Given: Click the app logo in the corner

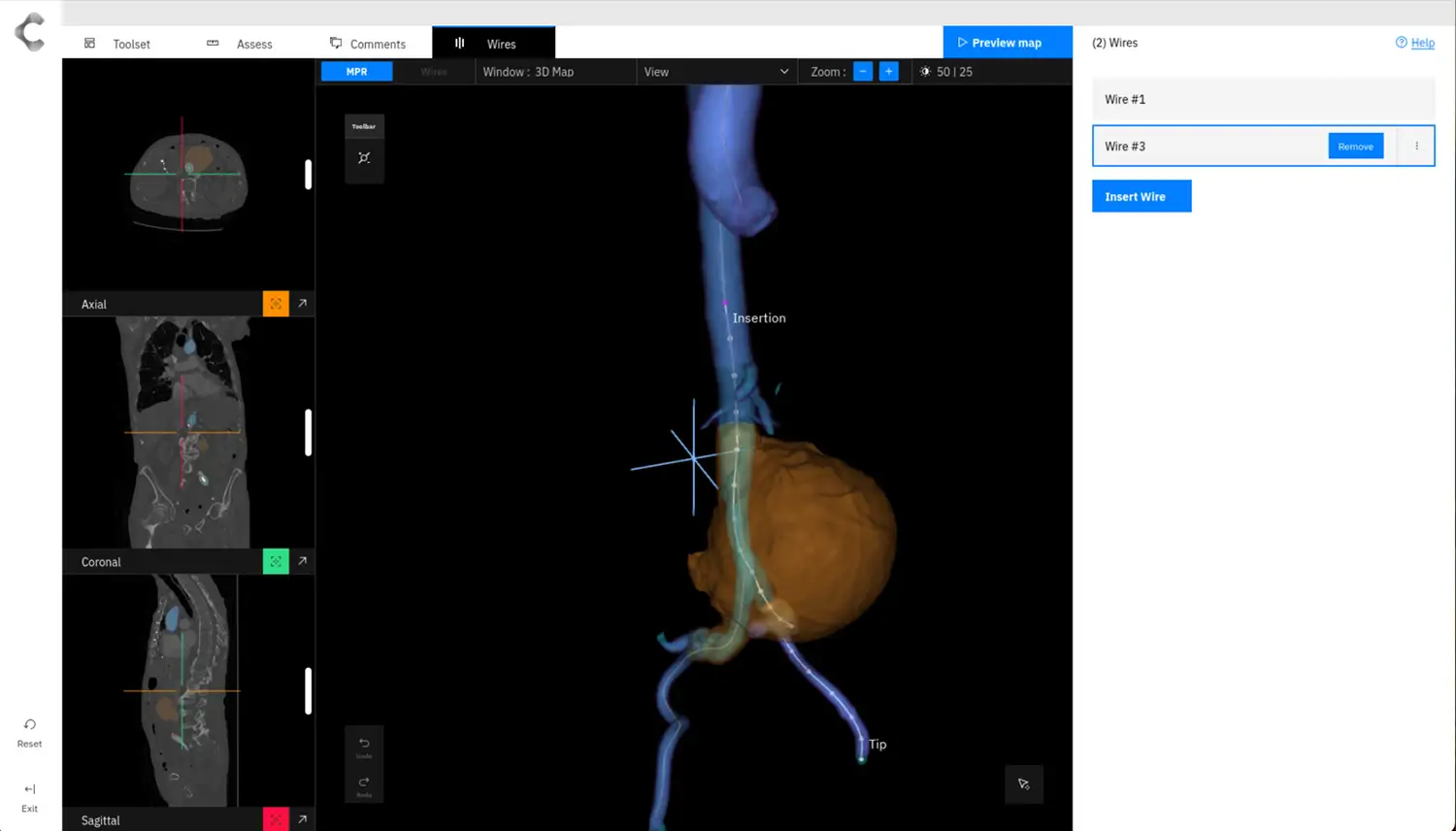Looking at the screenshot, I should (30, 32).
